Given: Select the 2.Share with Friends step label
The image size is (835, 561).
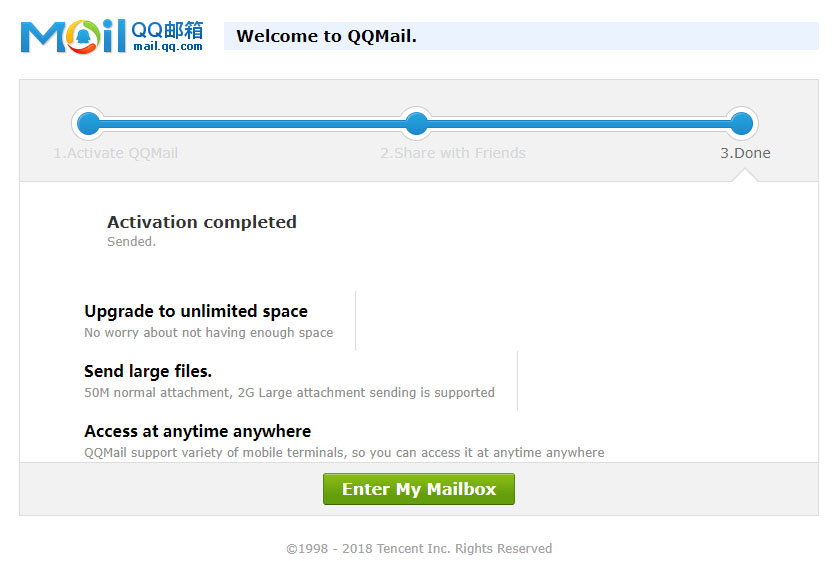Looking at the screenshot, I should (452, 153).
